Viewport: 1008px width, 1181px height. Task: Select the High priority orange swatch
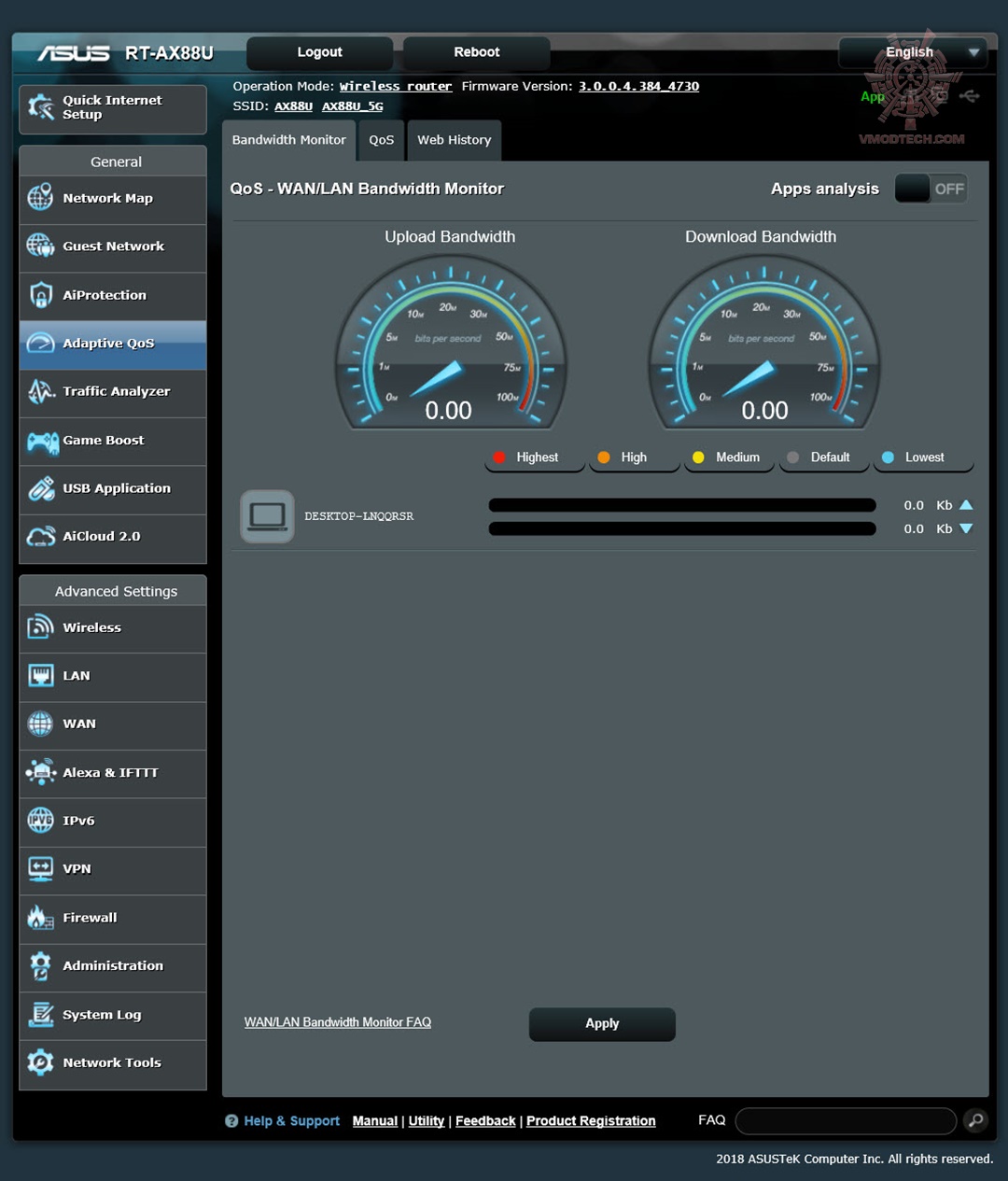[x=604, y=457]
